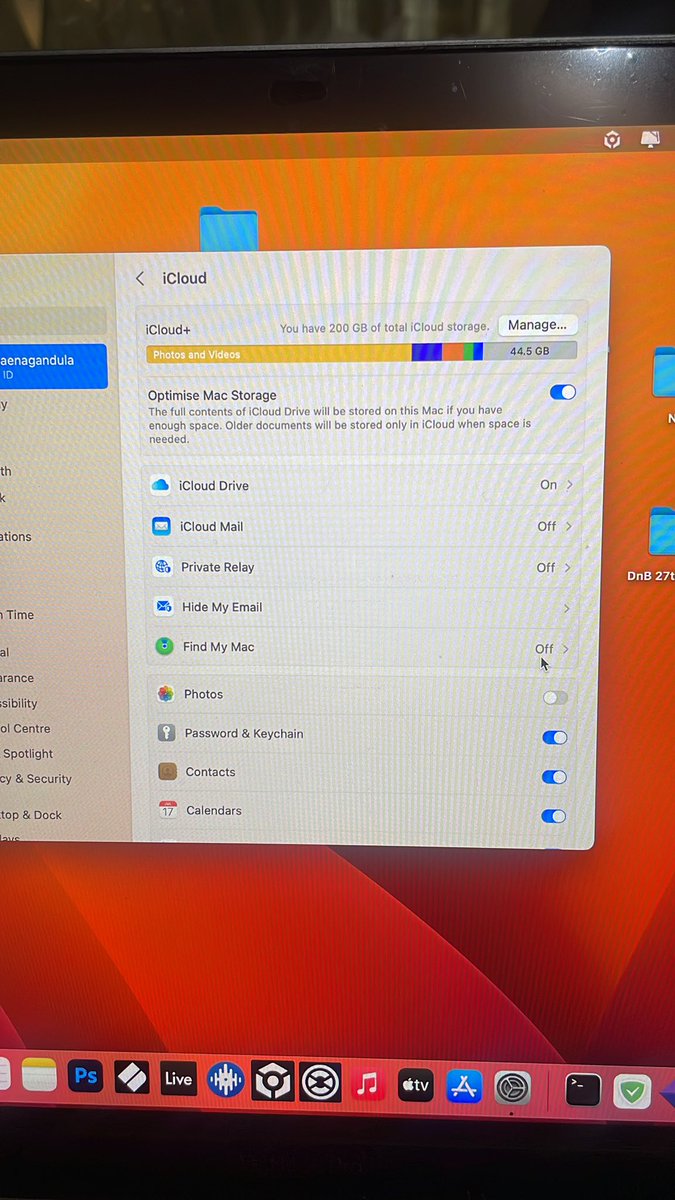Click the Manage... storage button
The width and height of the screenshot is (675, 1200).
pos(537,325)
